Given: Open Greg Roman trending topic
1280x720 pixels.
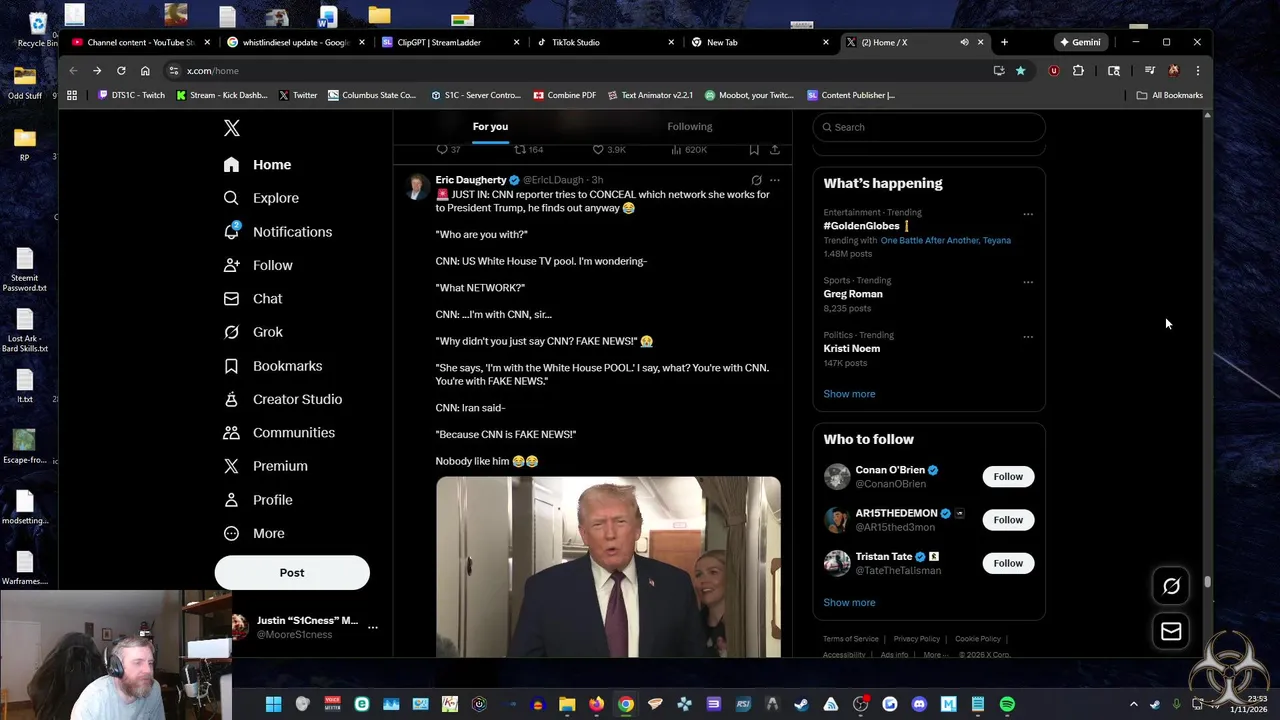Looking at the screenshot, I should click(x=853, y=294).
